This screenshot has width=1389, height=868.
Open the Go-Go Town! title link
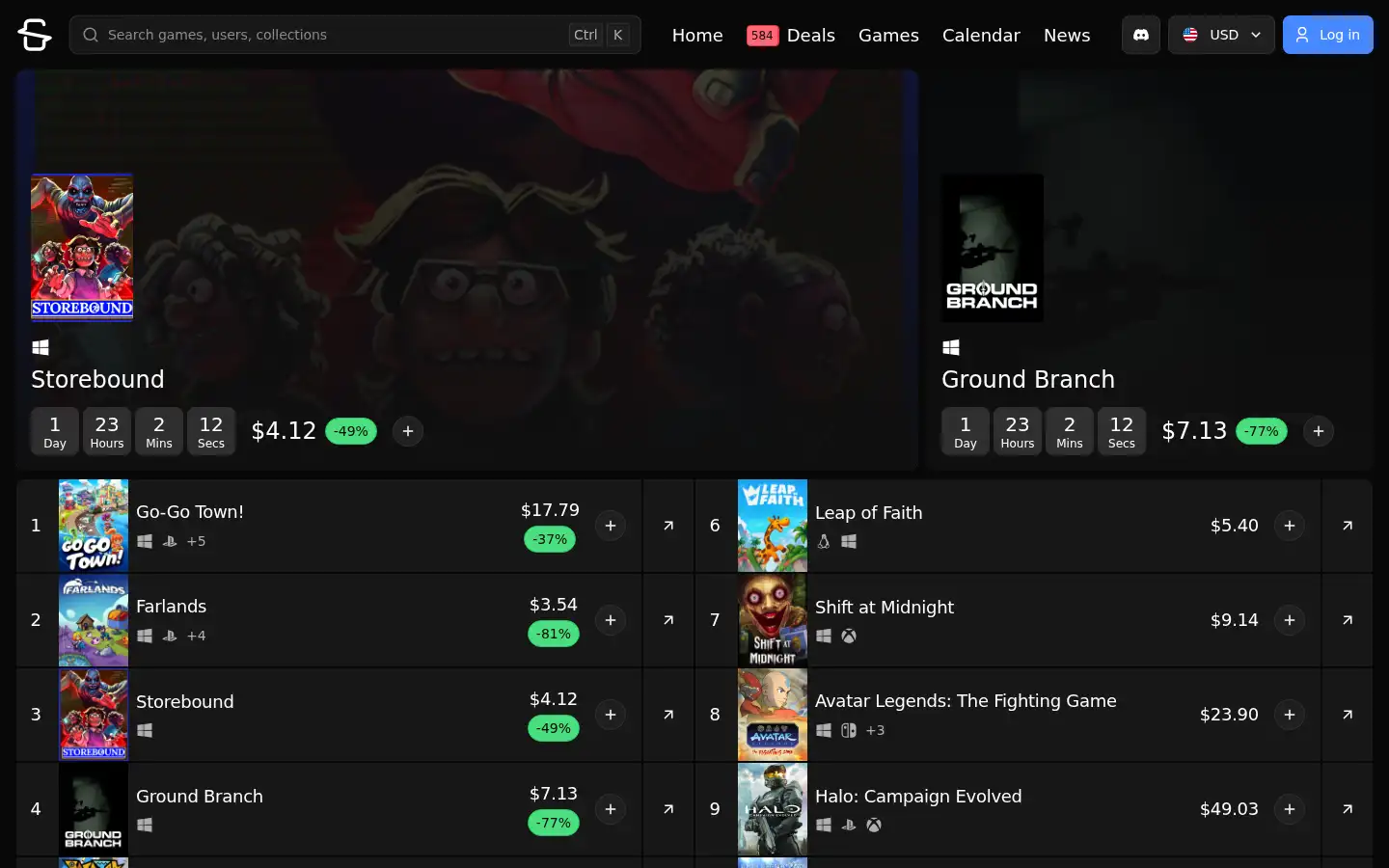coord(190,512)
